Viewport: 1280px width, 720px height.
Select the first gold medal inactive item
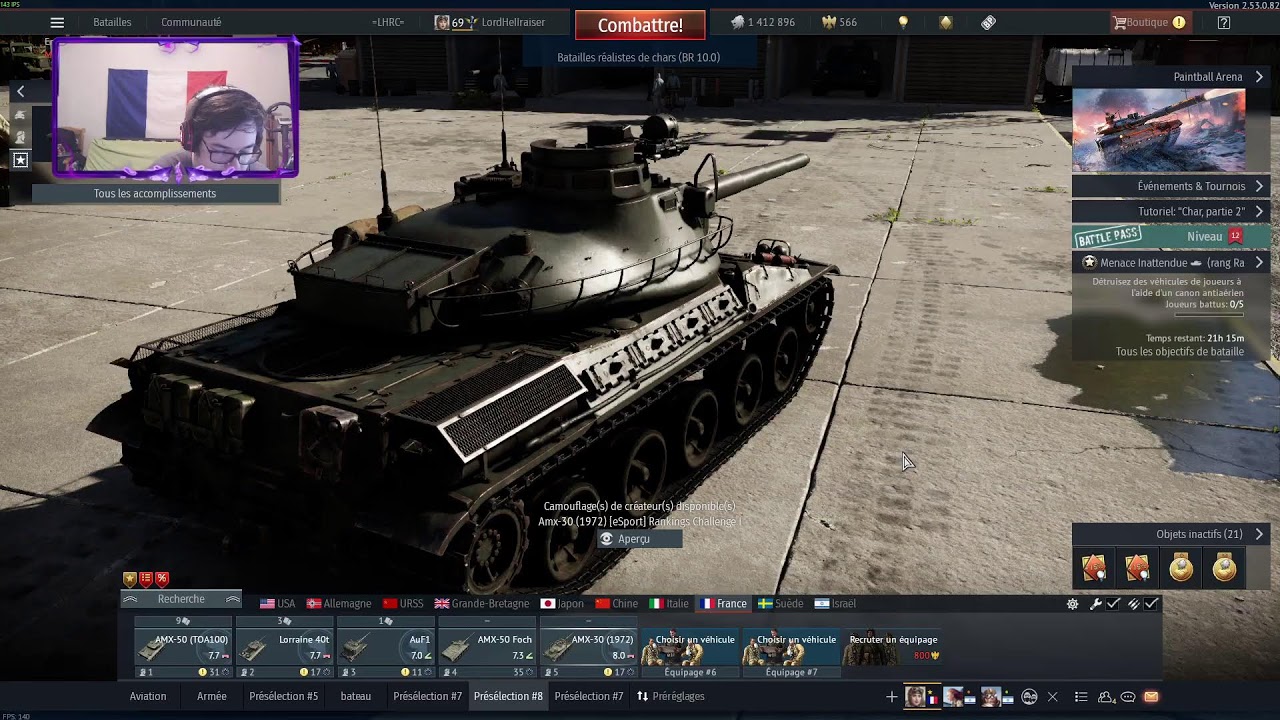[1181, 568]
